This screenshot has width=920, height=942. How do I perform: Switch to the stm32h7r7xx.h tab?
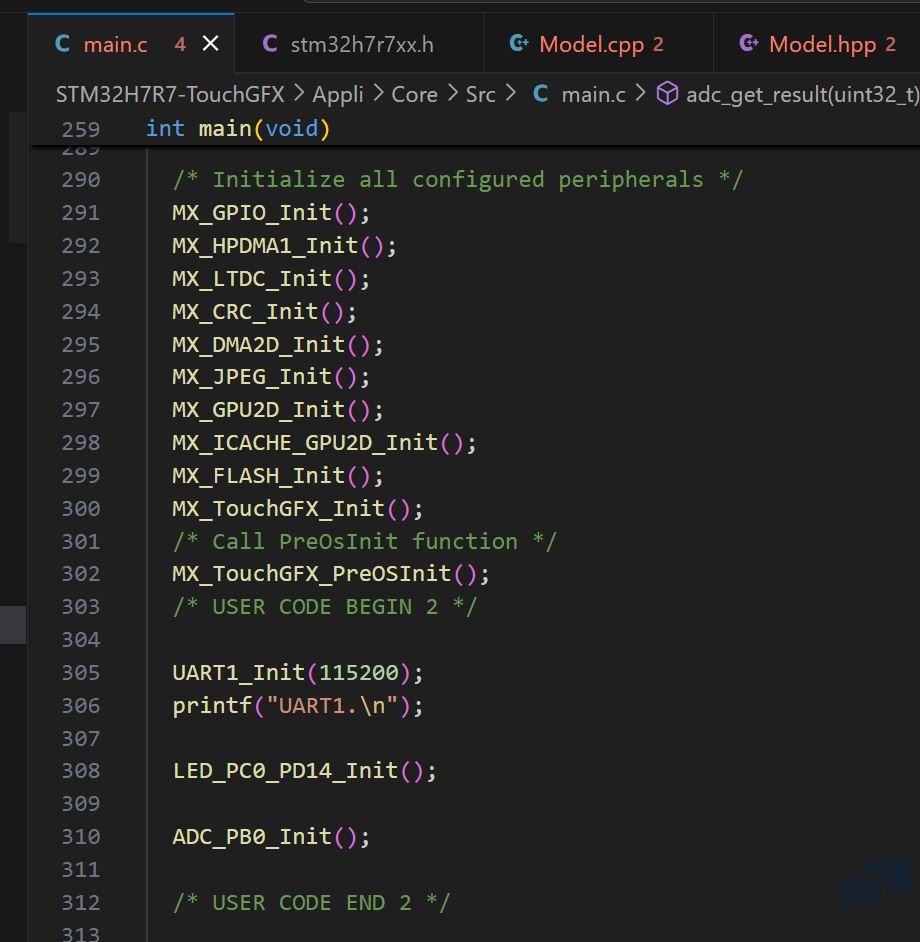click(359, 44)
